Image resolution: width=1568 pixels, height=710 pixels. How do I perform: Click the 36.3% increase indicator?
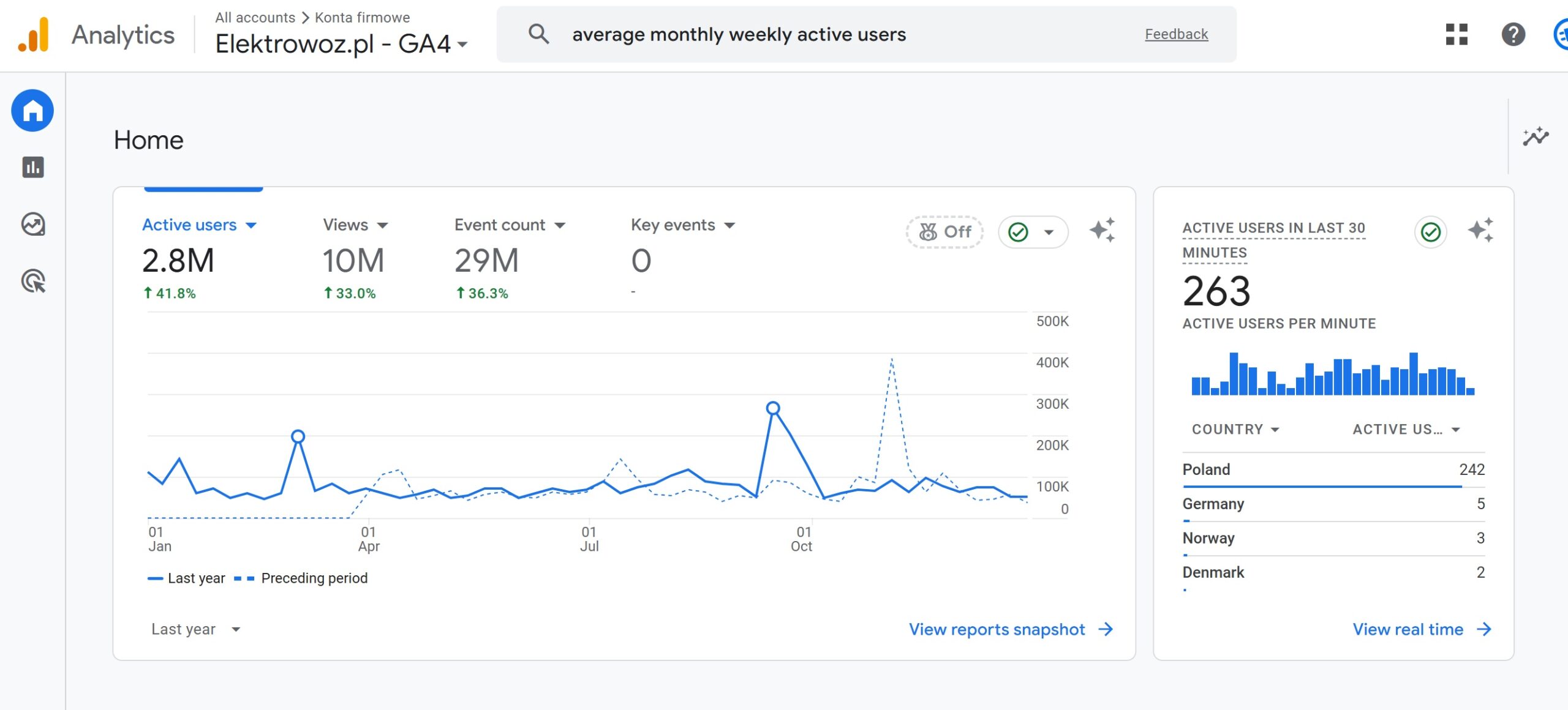482,293
